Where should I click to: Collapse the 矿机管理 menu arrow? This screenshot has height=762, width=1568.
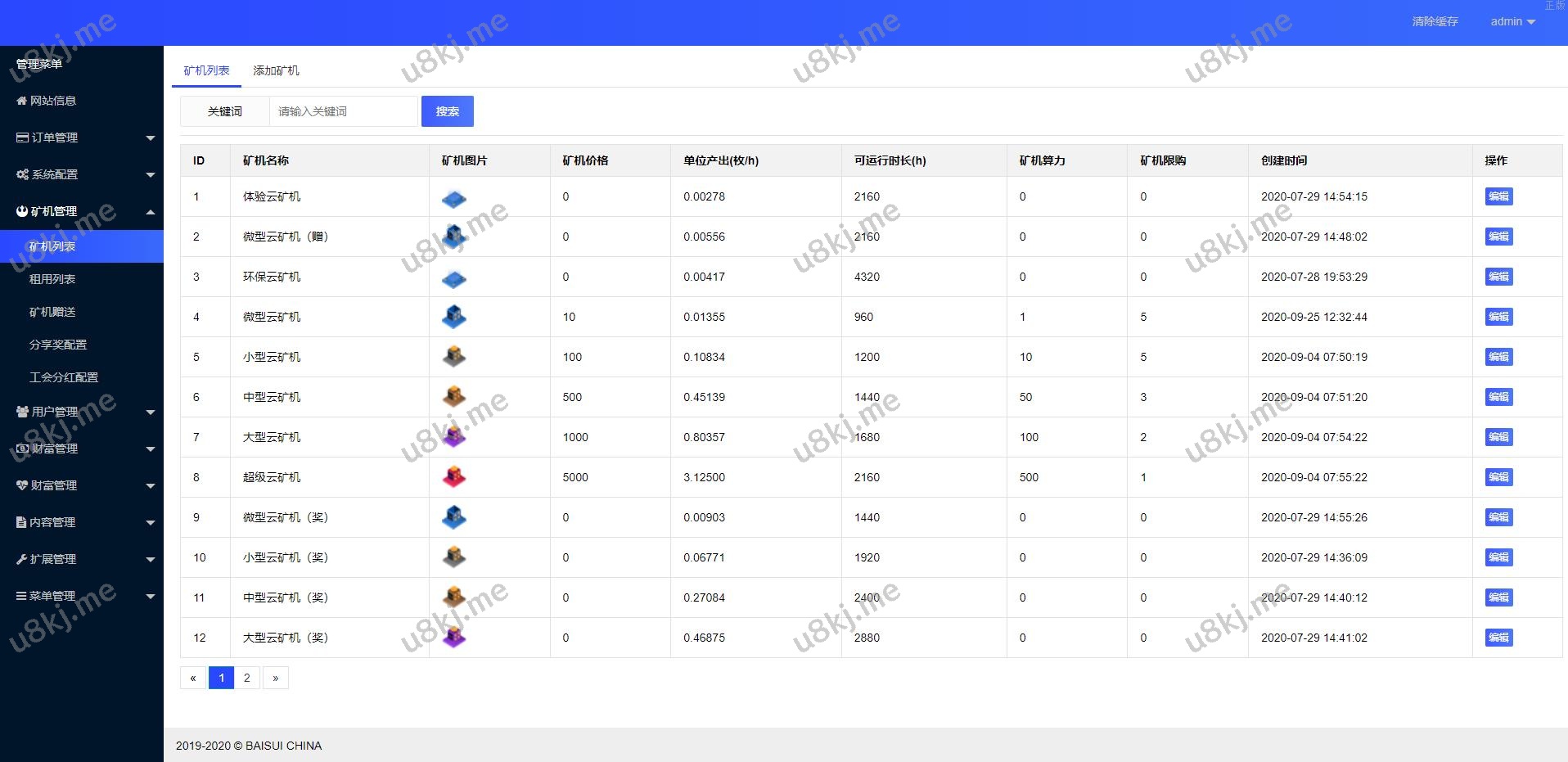[151, 212]
